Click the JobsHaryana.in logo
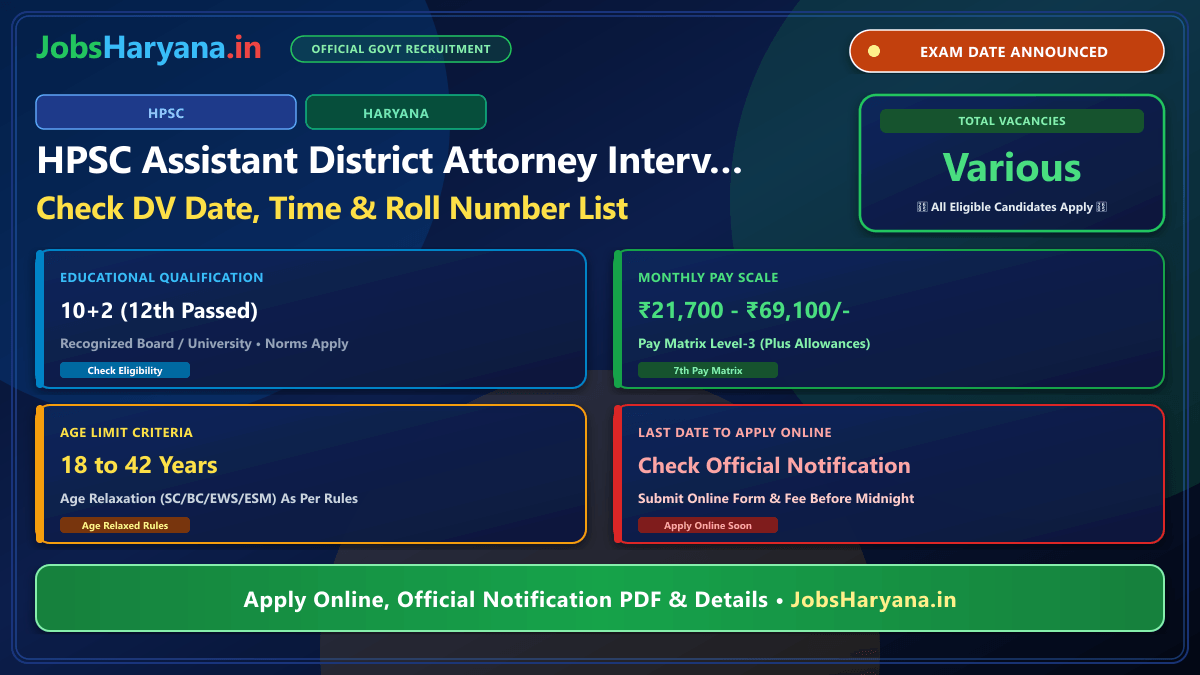The height and width of the screenshot is (675, 1200). (149, 48)
